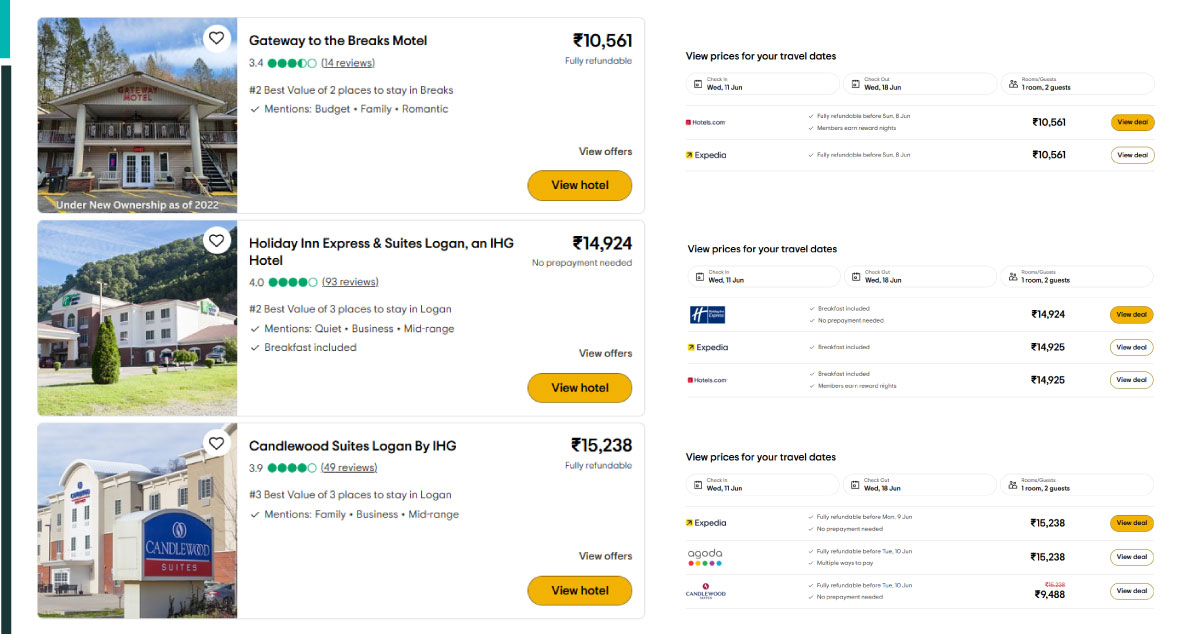
Task: Toggle heart on Candlewood Suites Logan photo
Action: pyautogui.click(x=216, y=442)
